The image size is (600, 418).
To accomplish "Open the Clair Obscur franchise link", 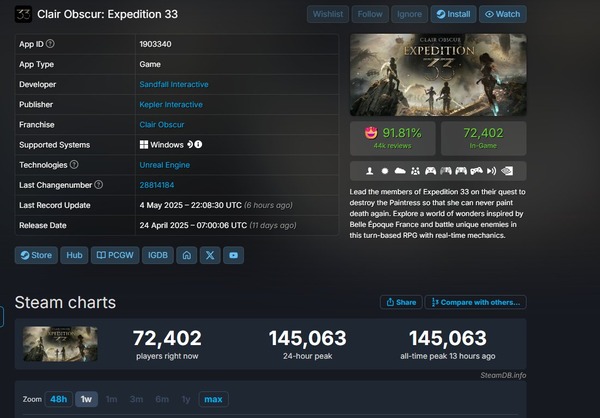I will (x=162, y=125).
